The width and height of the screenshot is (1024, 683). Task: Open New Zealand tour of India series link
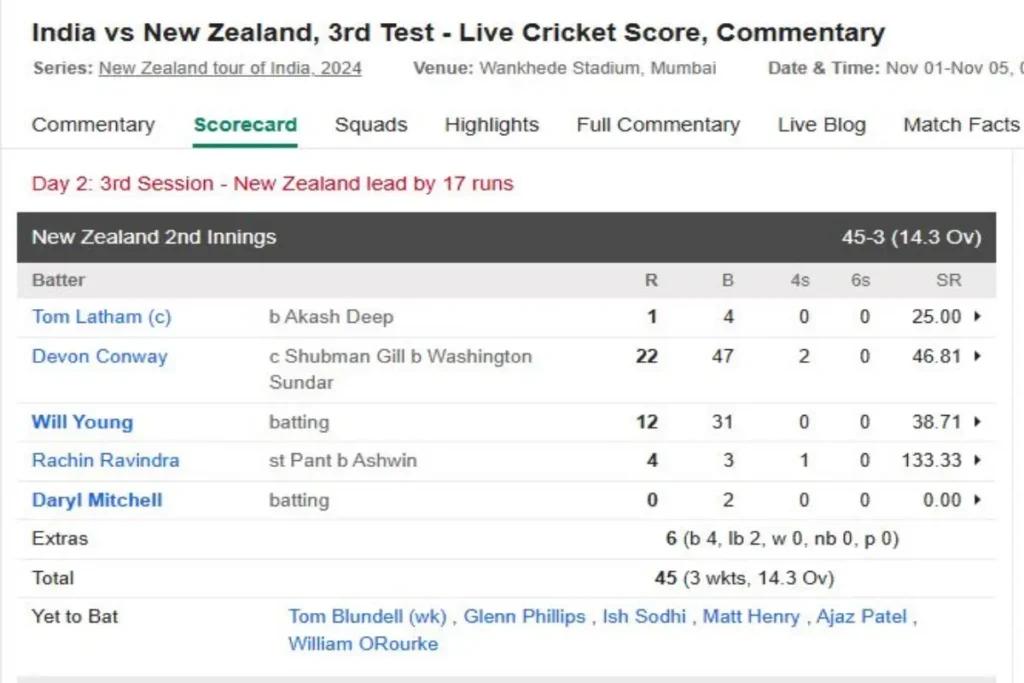pyautogui.click(x=230, y=69)
